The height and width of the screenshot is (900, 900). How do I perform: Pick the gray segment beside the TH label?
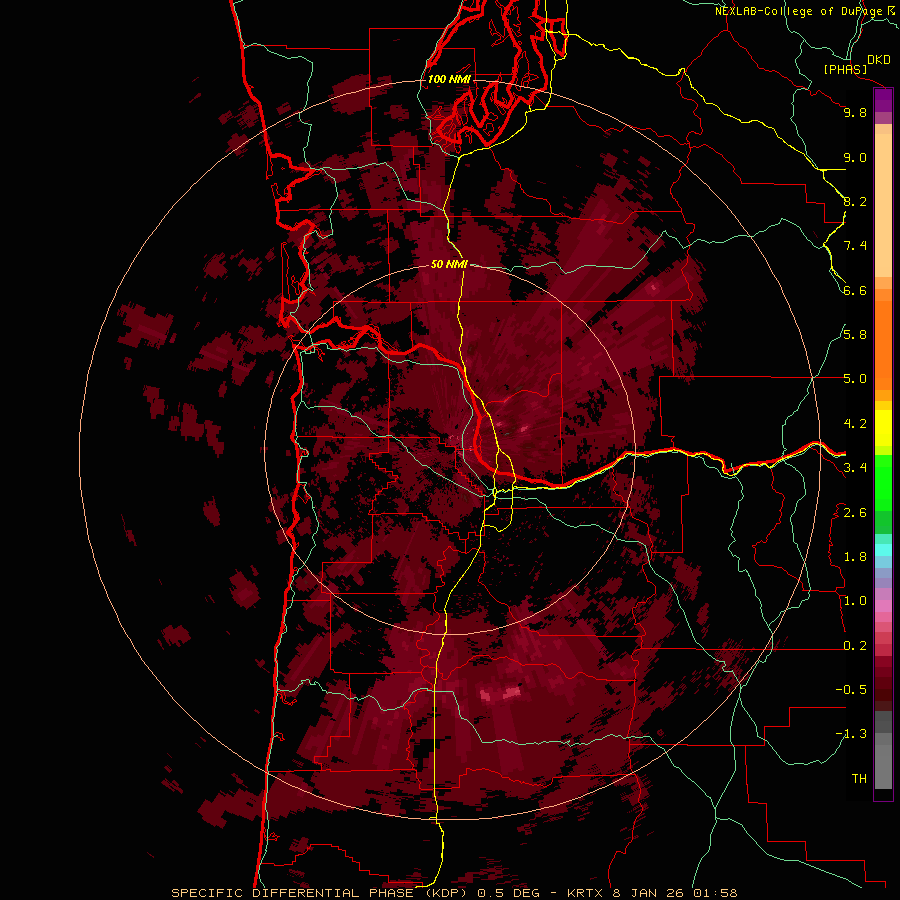883,769
